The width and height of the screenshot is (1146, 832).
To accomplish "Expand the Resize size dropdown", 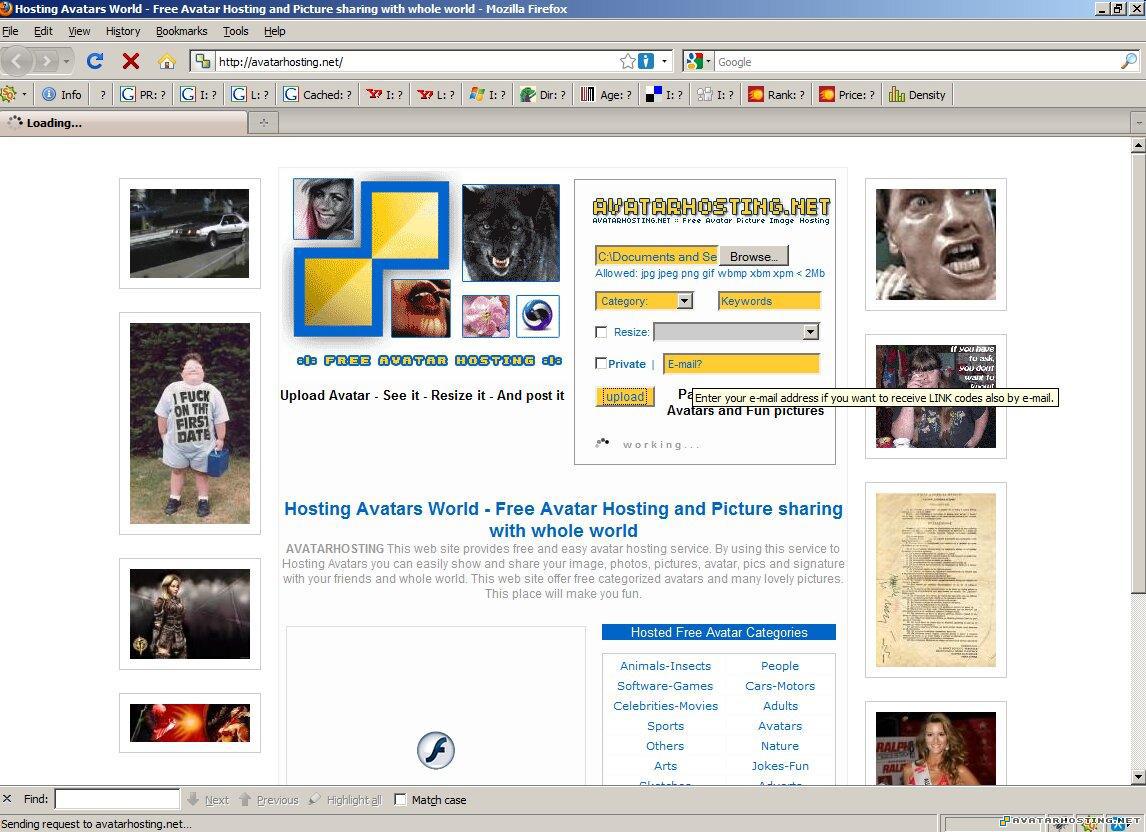I will (810, 332).
